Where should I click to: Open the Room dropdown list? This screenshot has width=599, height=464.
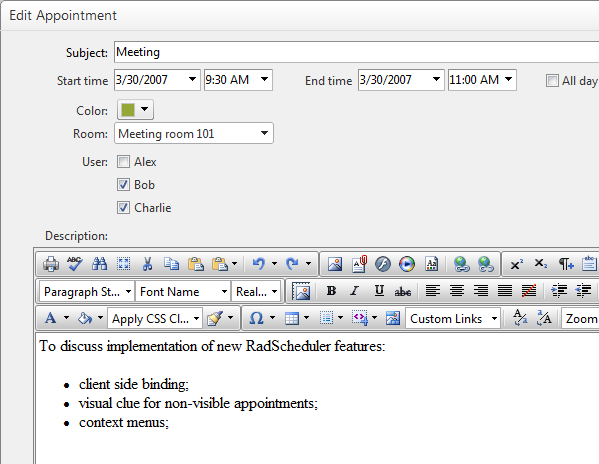click(x=194, y=133)
